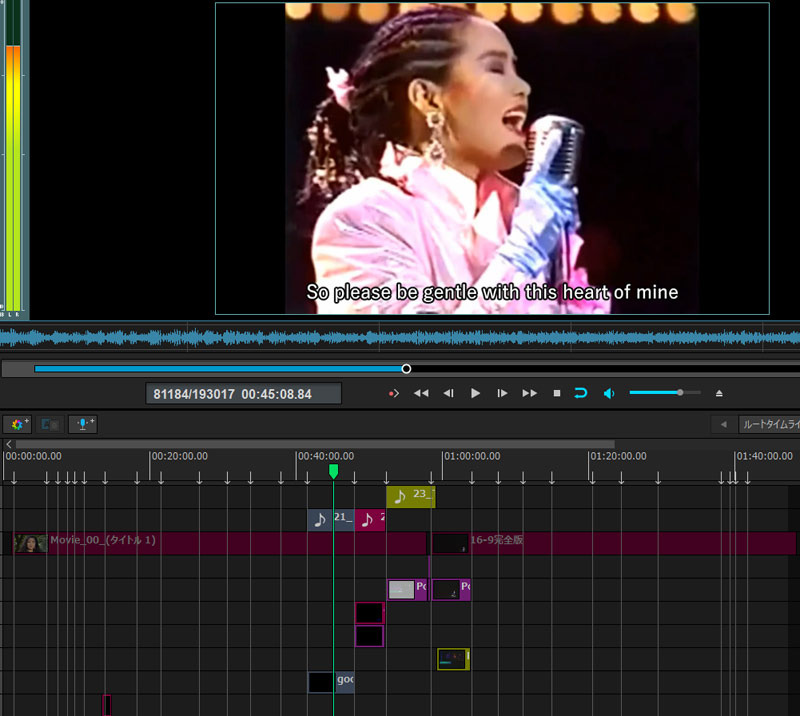Select the black clip with purple border

click(369, 636)
